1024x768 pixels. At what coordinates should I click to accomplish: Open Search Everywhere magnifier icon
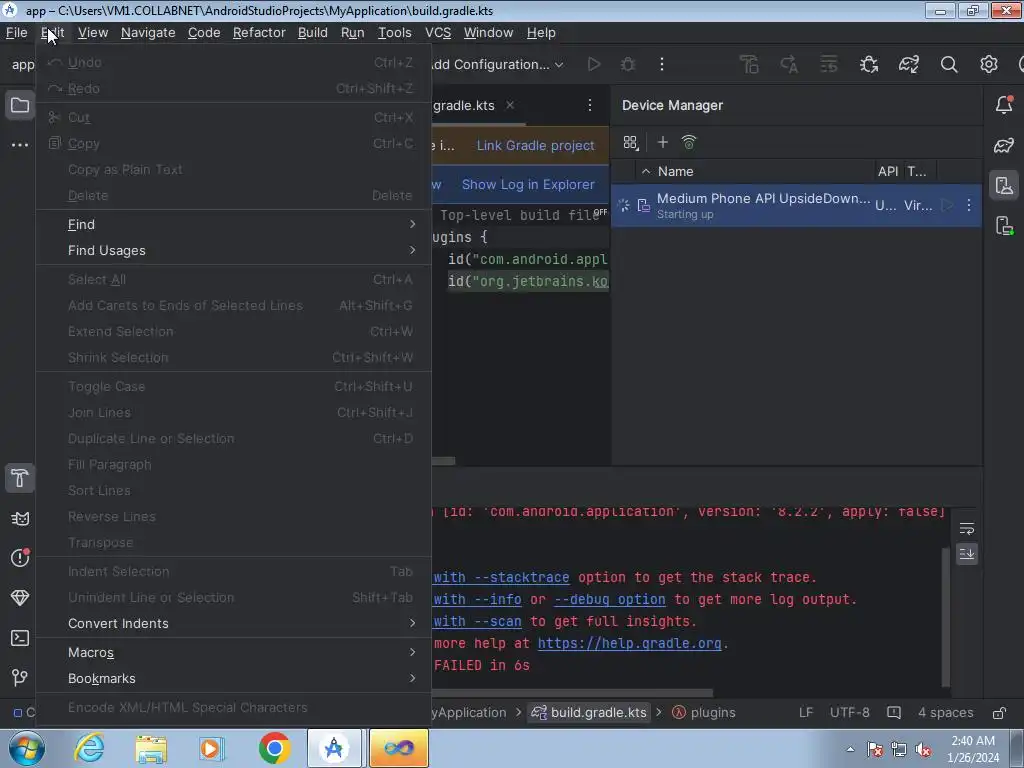coord(948,64)
